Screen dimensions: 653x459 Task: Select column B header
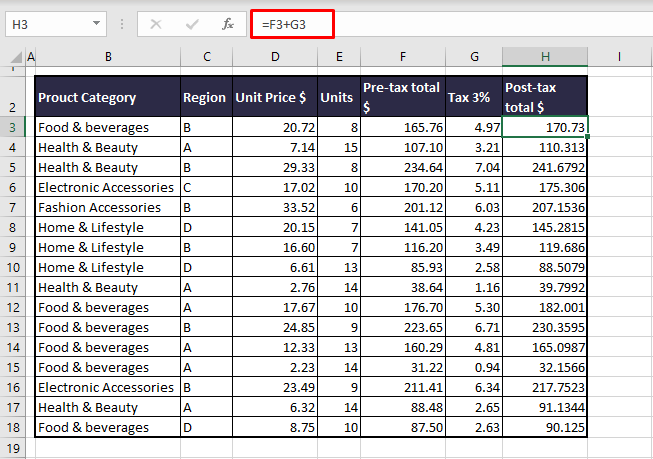click(x=108, y=57)
